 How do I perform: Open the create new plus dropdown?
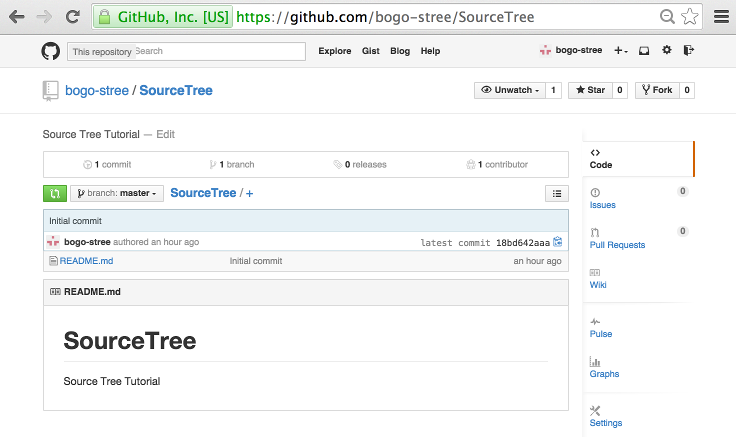(621, 51)
